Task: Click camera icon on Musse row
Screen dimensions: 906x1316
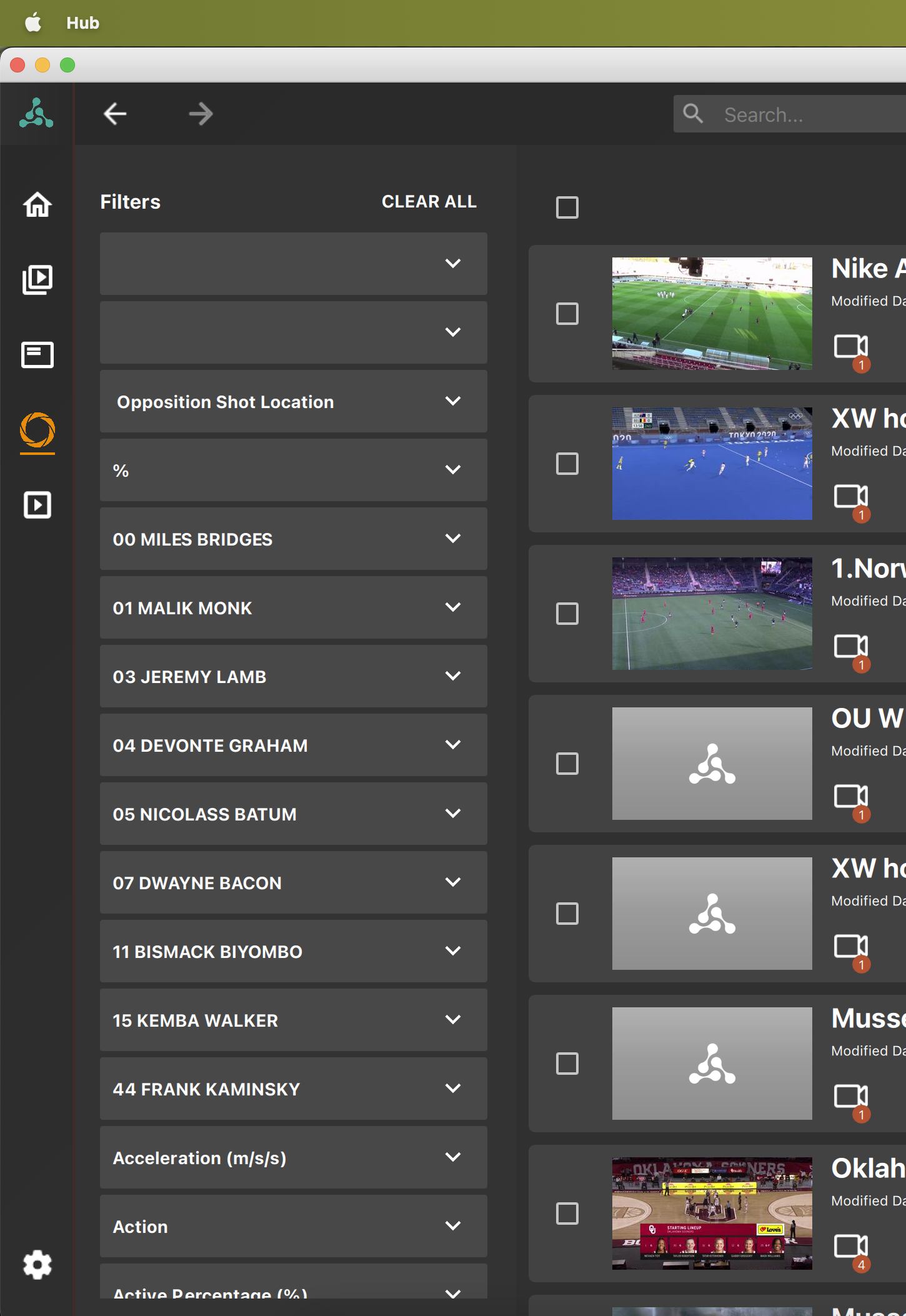Action: [851, 1096]
